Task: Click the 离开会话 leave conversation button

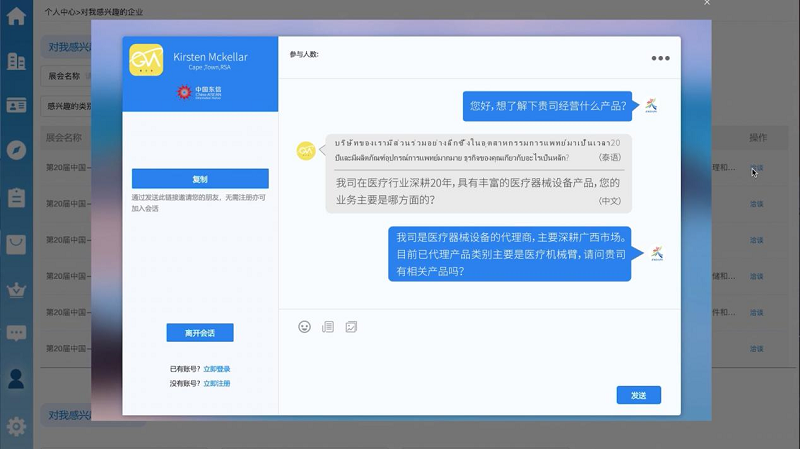Action: pos(200,333)
